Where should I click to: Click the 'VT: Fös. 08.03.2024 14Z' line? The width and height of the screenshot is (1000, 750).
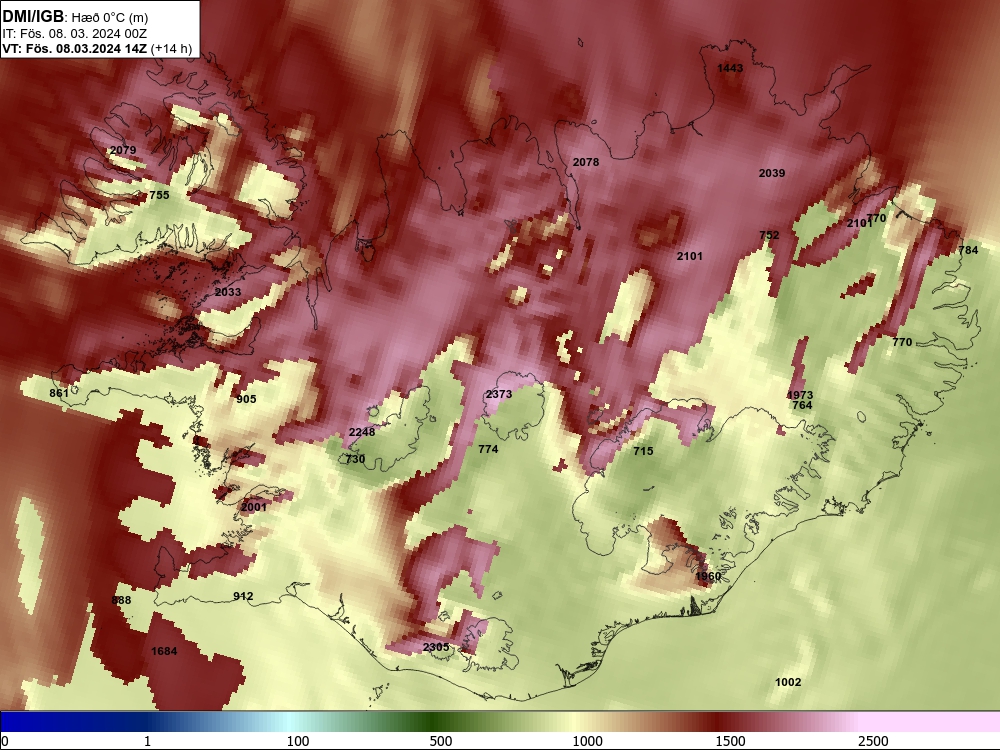point(75,49)
